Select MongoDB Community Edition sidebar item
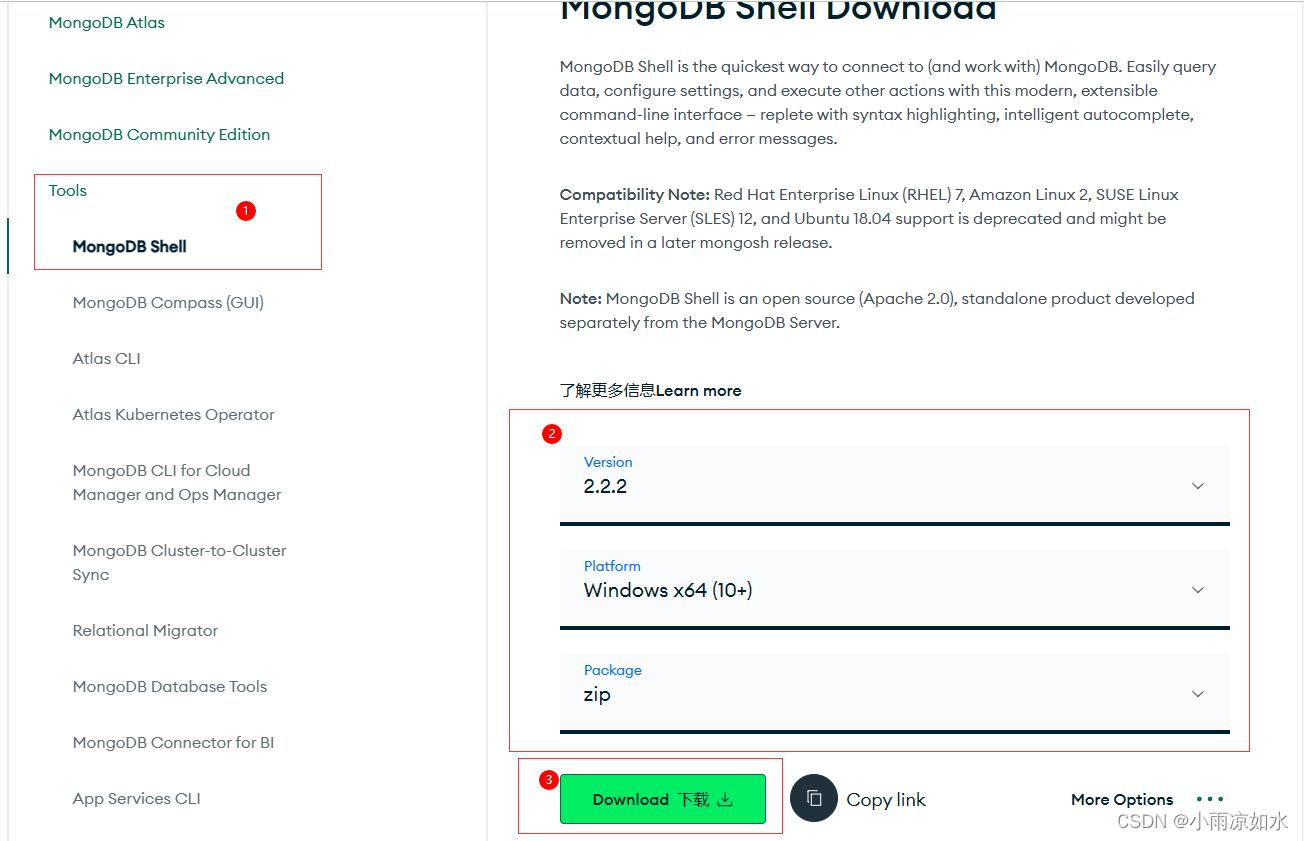The width and height of the screenshot is (1304, 841). tap(159, 134)
